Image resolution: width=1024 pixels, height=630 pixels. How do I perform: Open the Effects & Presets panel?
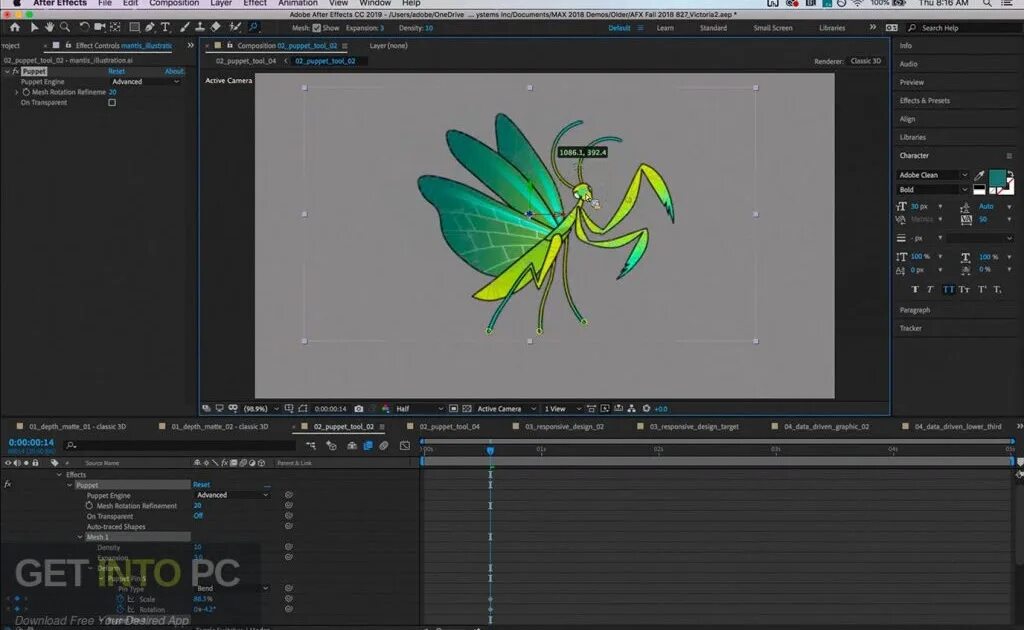[x=925, y=101]
